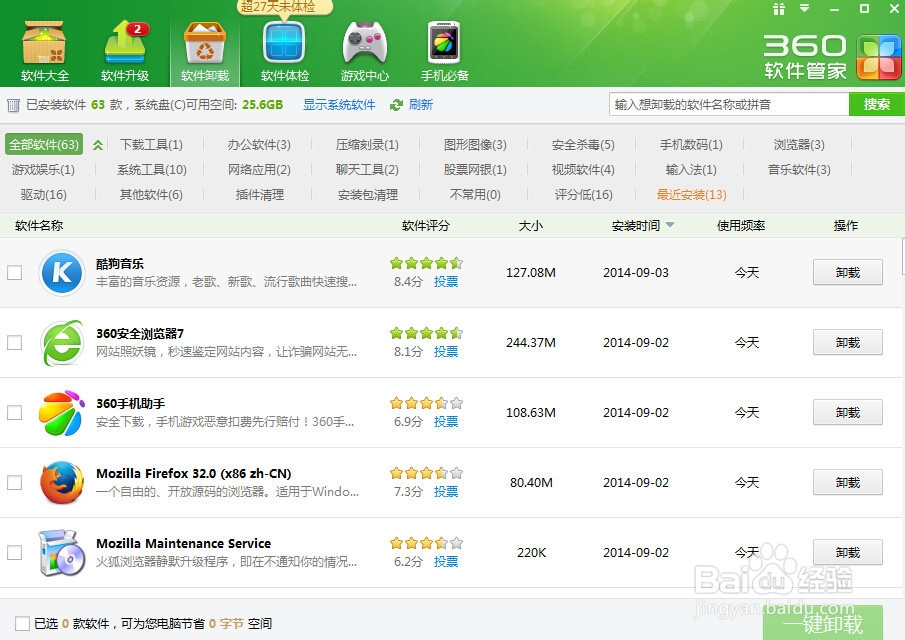Filter by 视频软件(4) category
The height and width of the screenshot is (640, 905).
click(583, 170)
